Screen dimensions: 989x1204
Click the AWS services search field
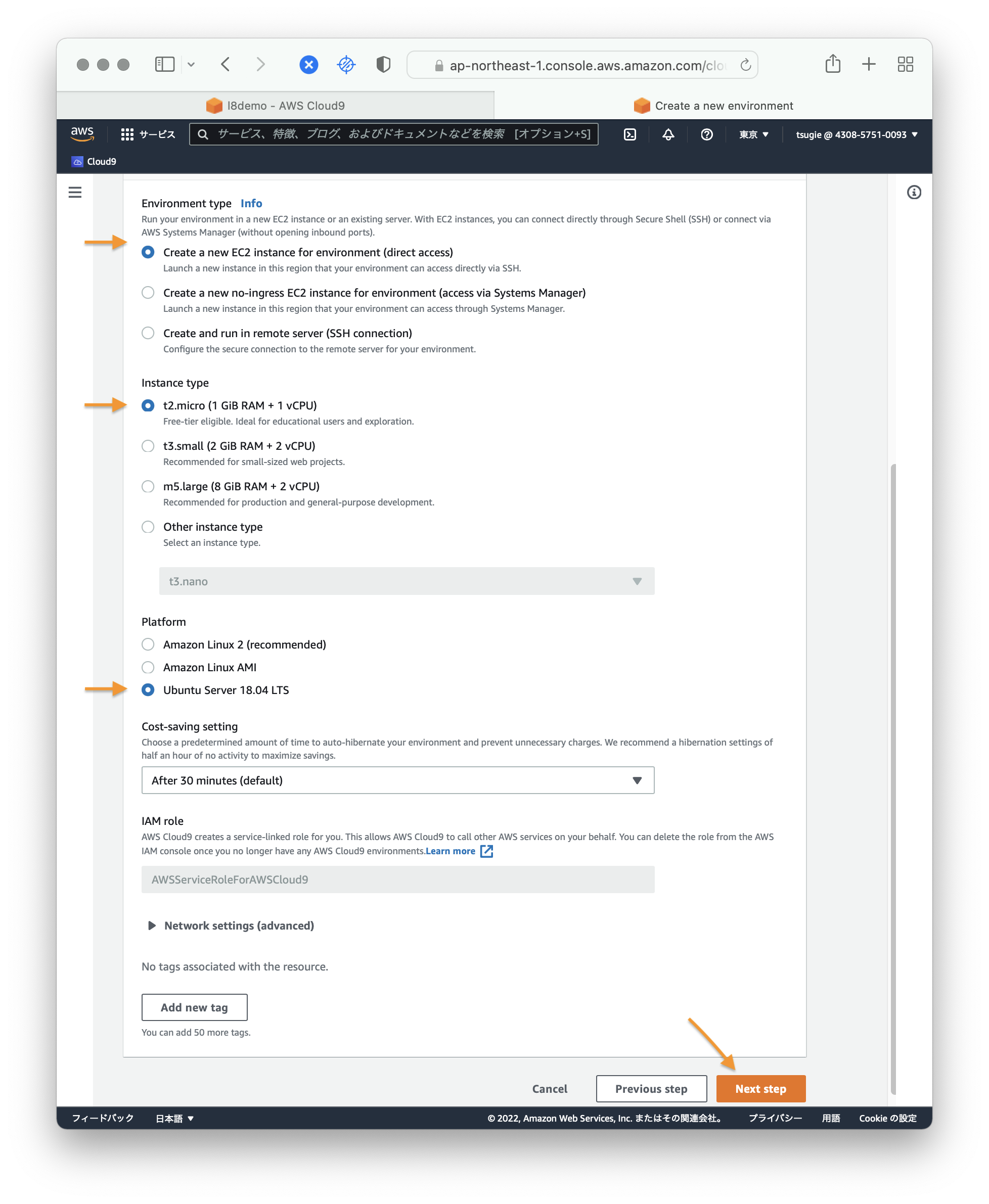(393, 134)
